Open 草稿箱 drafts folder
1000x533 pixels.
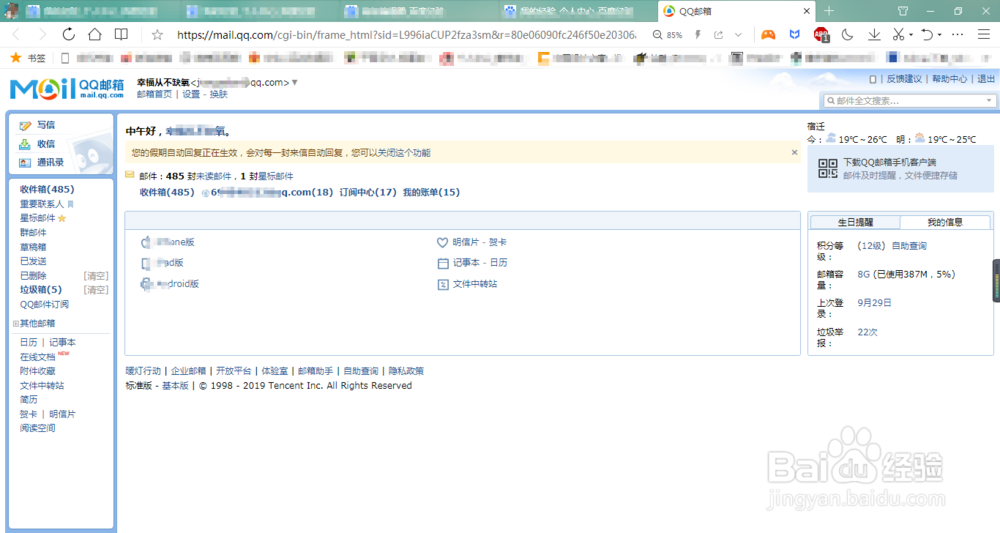click(33, 247)
